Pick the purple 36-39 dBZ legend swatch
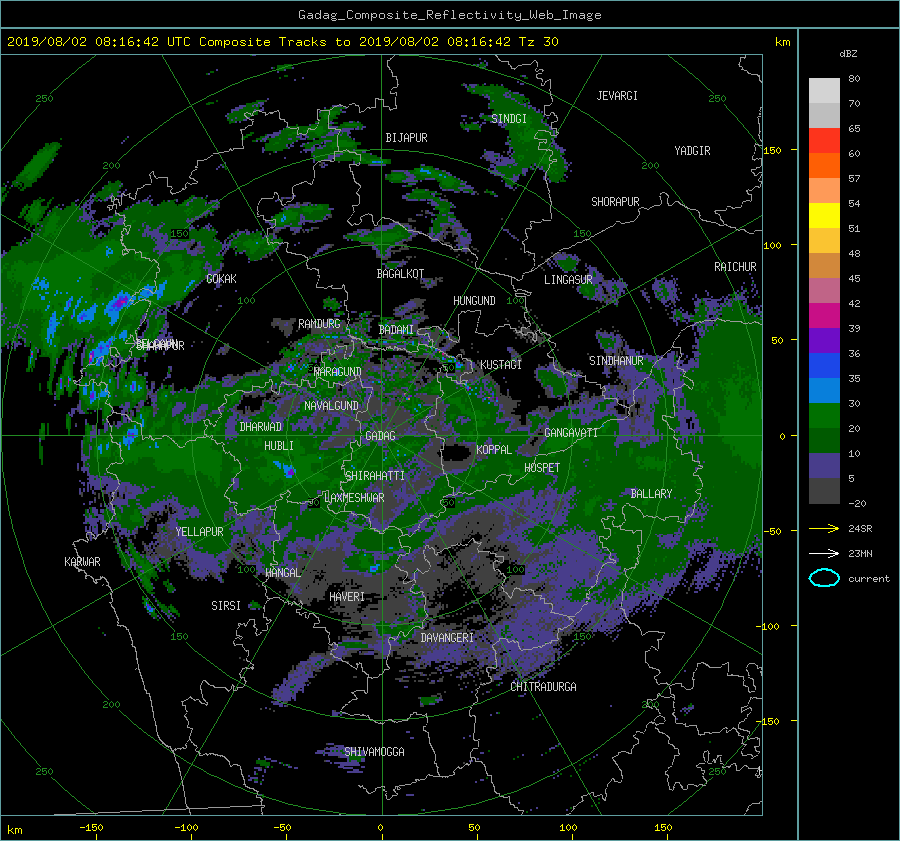 click(824, 340)
